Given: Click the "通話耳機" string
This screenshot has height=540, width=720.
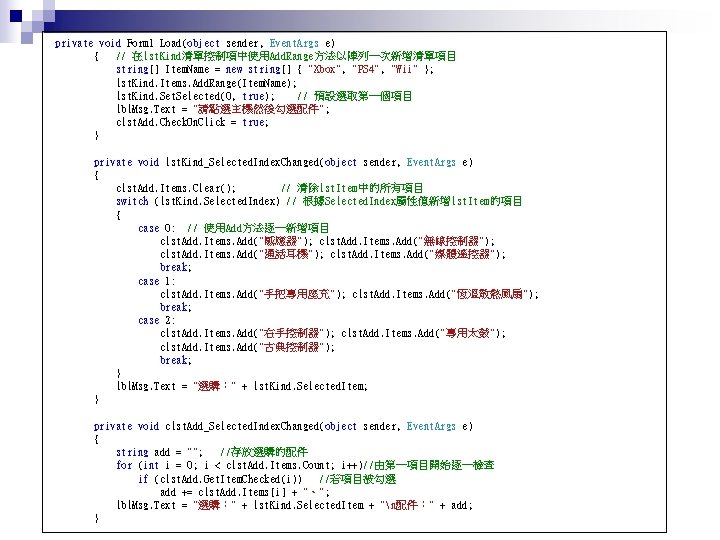Looking at the screenshot, I should [x=286, y=254].
